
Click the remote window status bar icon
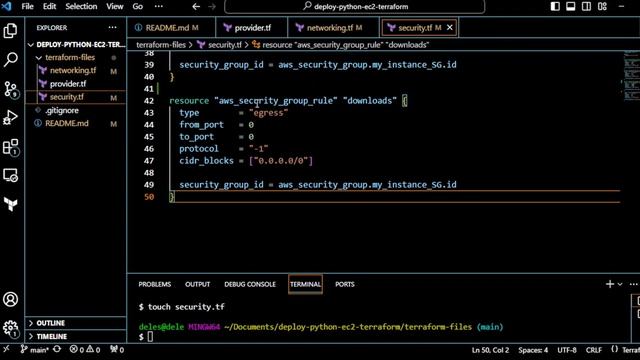[x=6, y=349]
